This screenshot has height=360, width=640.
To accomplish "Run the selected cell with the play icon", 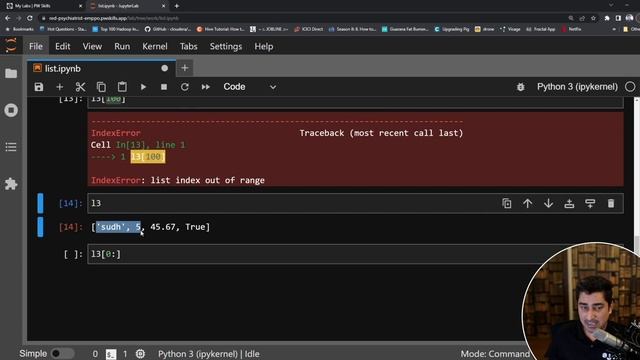I will click(x=143, y=87).
